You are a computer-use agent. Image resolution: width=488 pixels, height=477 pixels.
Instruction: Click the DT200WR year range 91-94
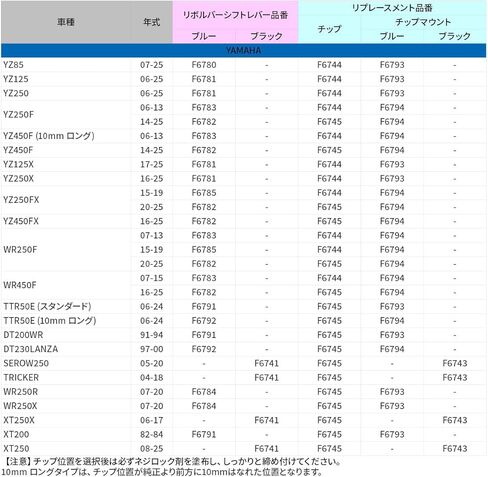[x=152, y=335]
